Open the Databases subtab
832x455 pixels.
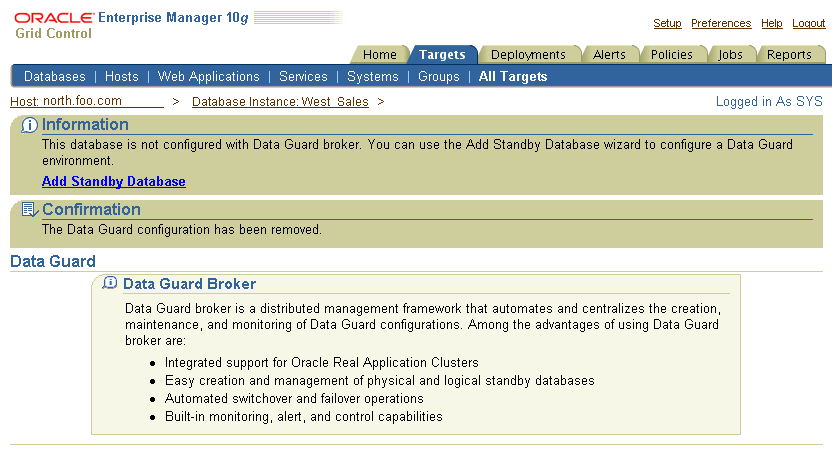(x=55, y=77)
